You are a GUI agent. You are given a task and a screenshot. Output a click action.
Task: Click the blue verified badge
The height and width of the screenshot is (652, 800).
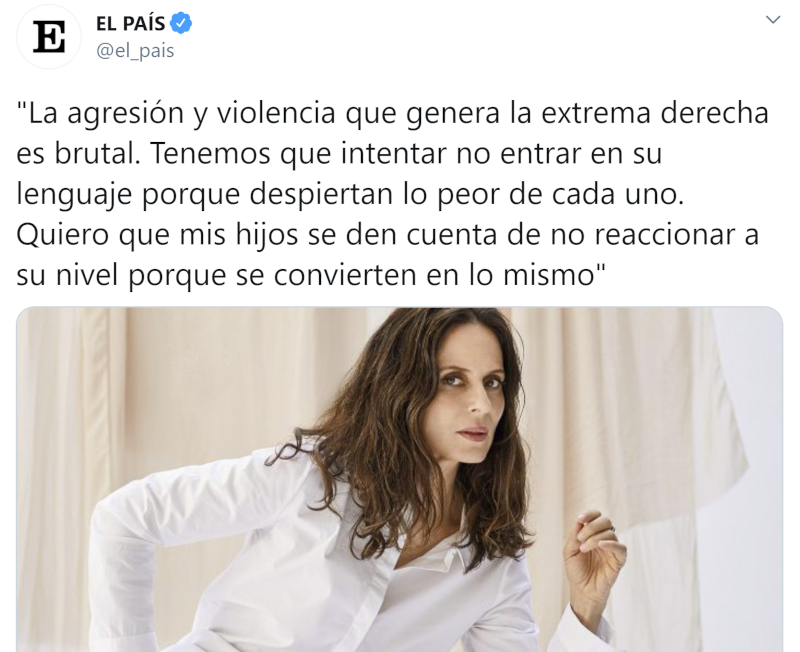[x=181, y=23]
